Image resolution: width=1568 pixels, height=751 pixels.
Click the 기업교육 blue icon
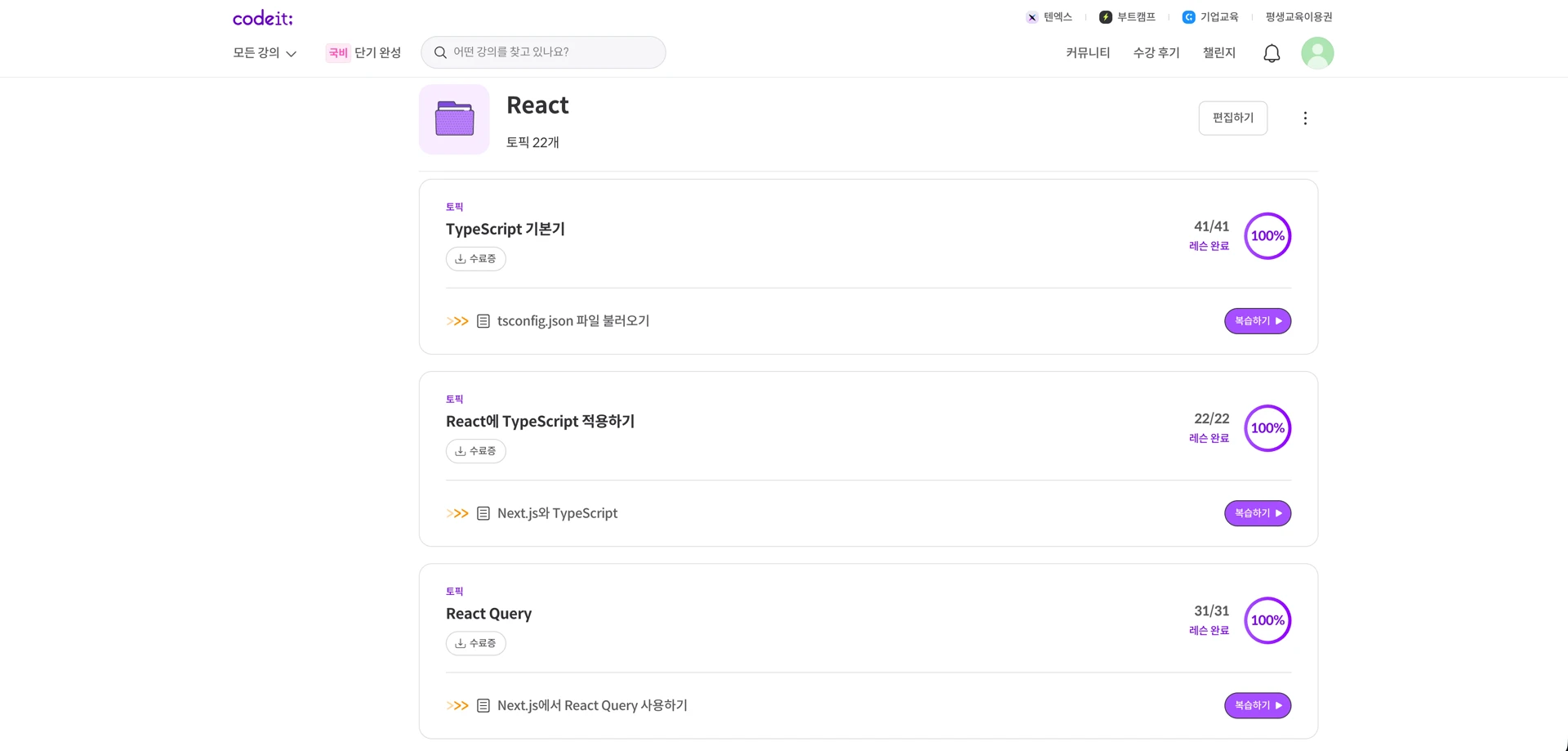(x=1188, y=17)
